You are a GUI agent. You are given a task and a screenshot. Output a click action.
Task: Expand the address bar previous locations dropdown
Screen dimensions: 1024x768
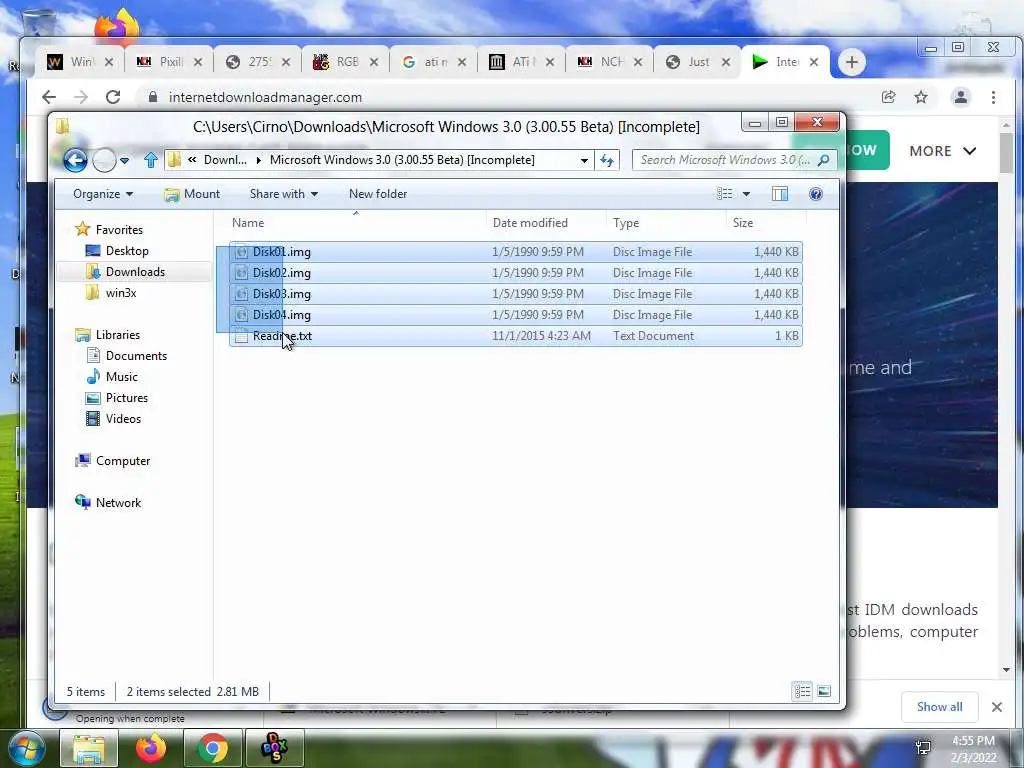[x=584, y=160]
